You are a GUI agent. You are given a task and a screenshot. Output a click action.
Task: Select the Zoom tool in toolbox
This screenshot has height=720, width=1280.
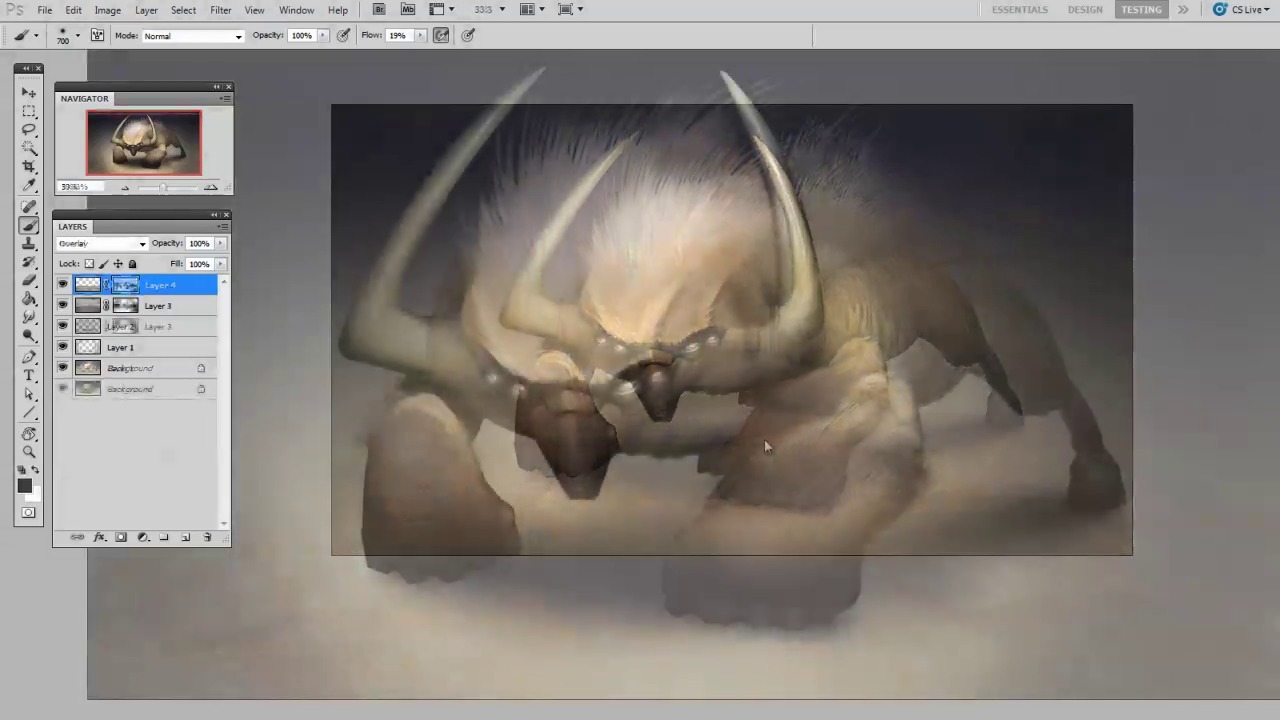29,452
